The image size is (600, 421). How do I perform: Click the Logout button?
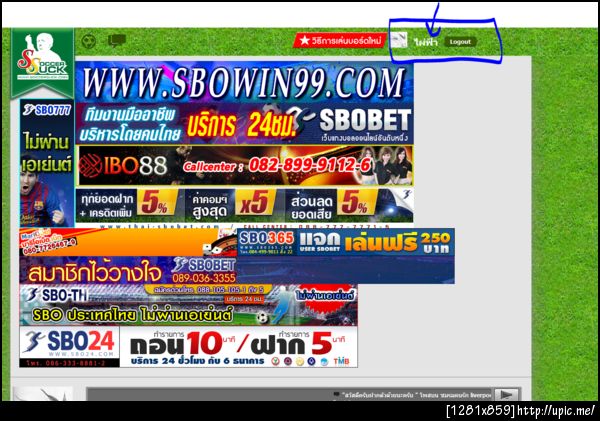pos(460,42)
